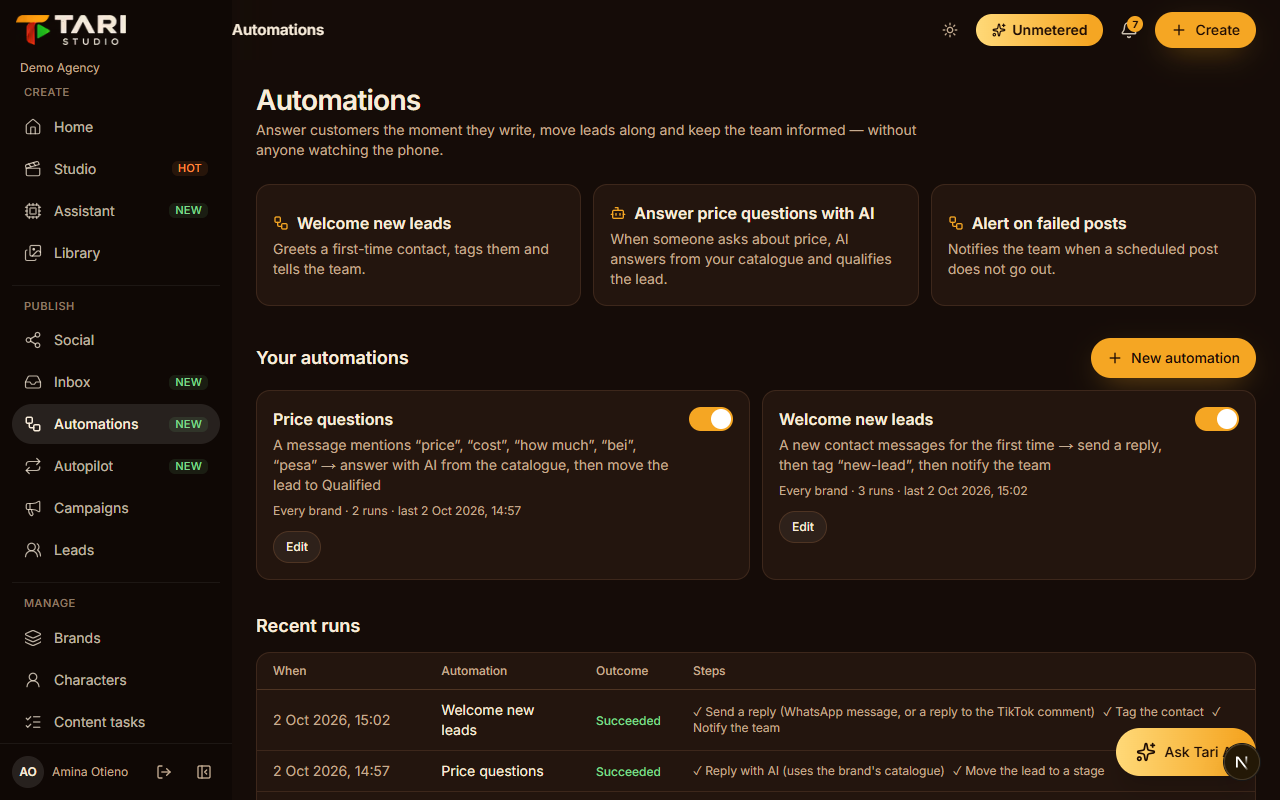Open Studio from the sidebar
Image resolution: width=1280 pixels, height=800 pixels.
[116, 169]
